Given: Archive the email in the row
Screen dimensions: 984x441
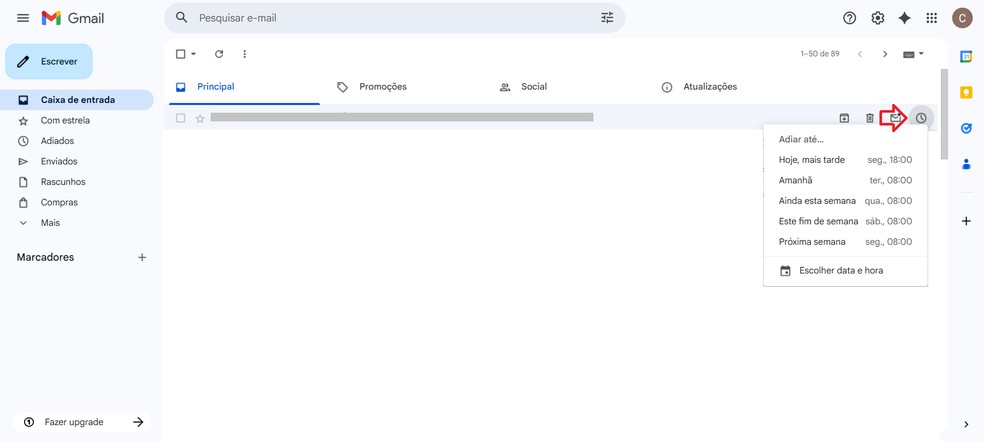Looking at the screenshot, I should 844,118.
